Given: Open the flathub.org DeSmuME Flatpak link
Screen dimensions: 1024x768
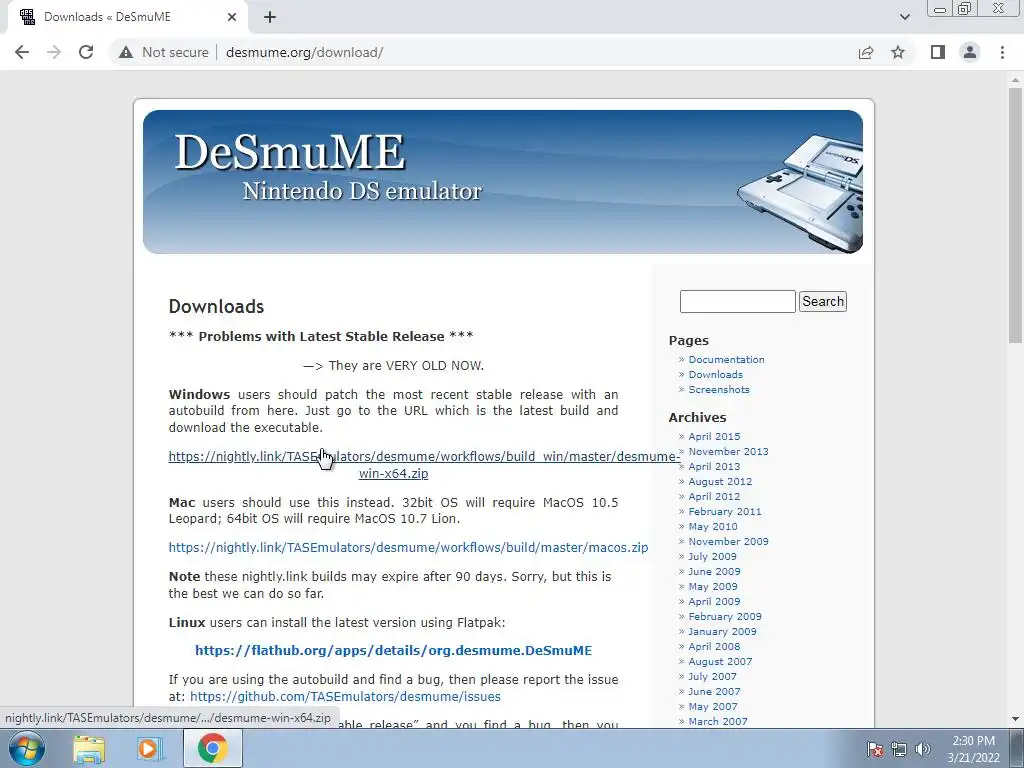Looking at the screenshot, I should pos(393,650).
